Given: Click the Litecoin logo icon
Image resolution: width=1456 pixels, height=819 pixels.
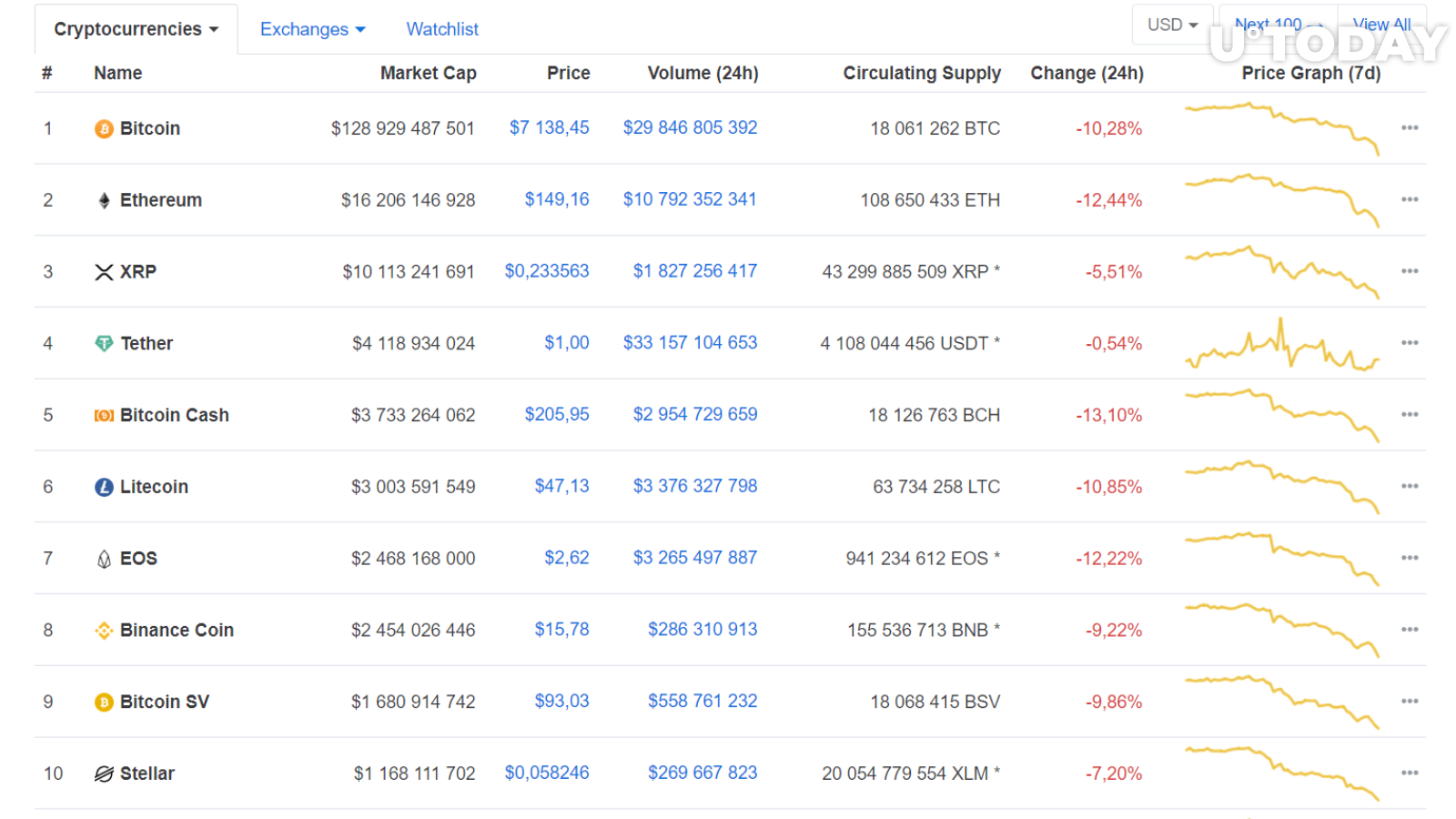Looking at the screenshot, I should tap(104, 488).
